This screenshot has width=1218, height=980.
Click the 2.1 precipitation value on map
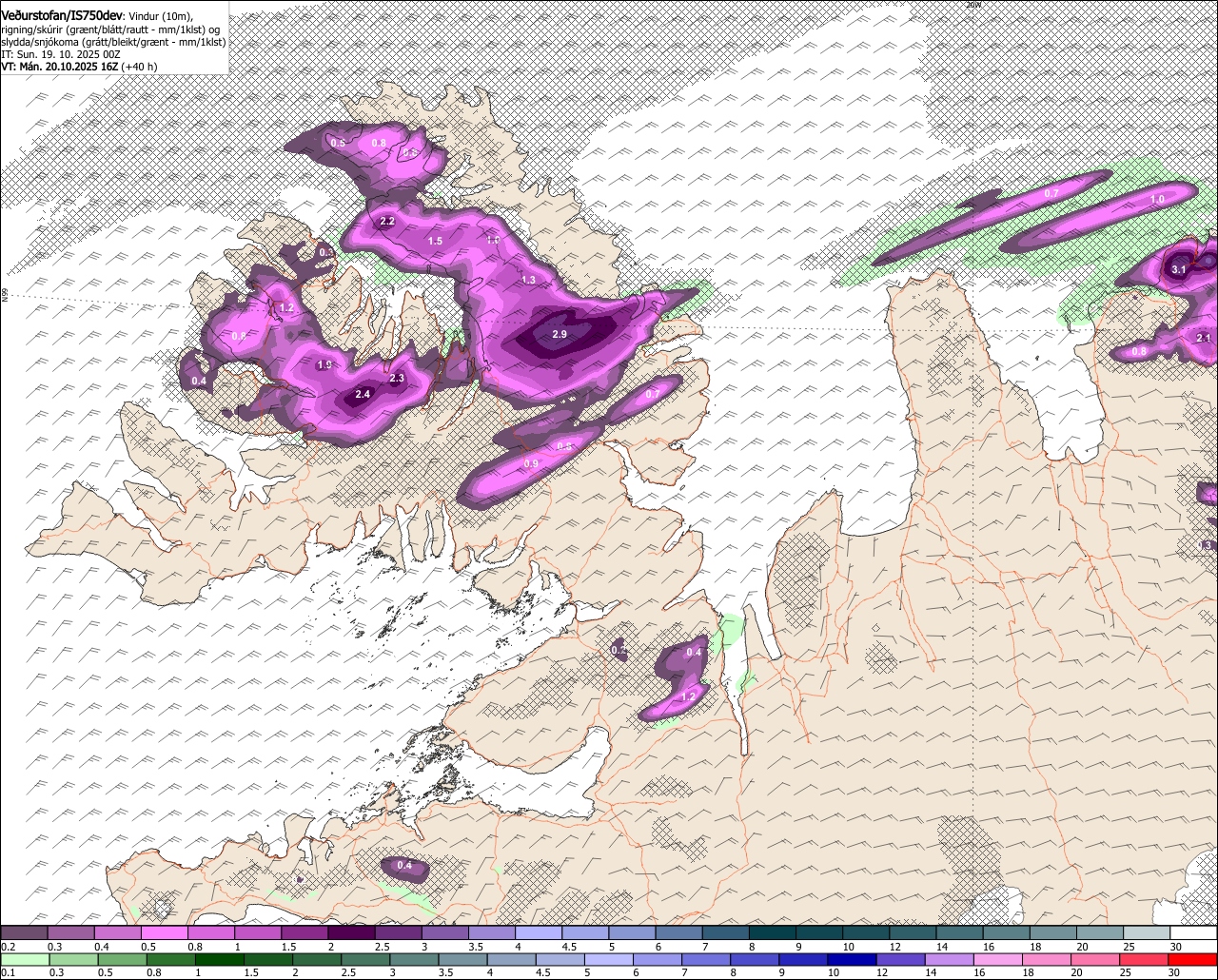1204,339
